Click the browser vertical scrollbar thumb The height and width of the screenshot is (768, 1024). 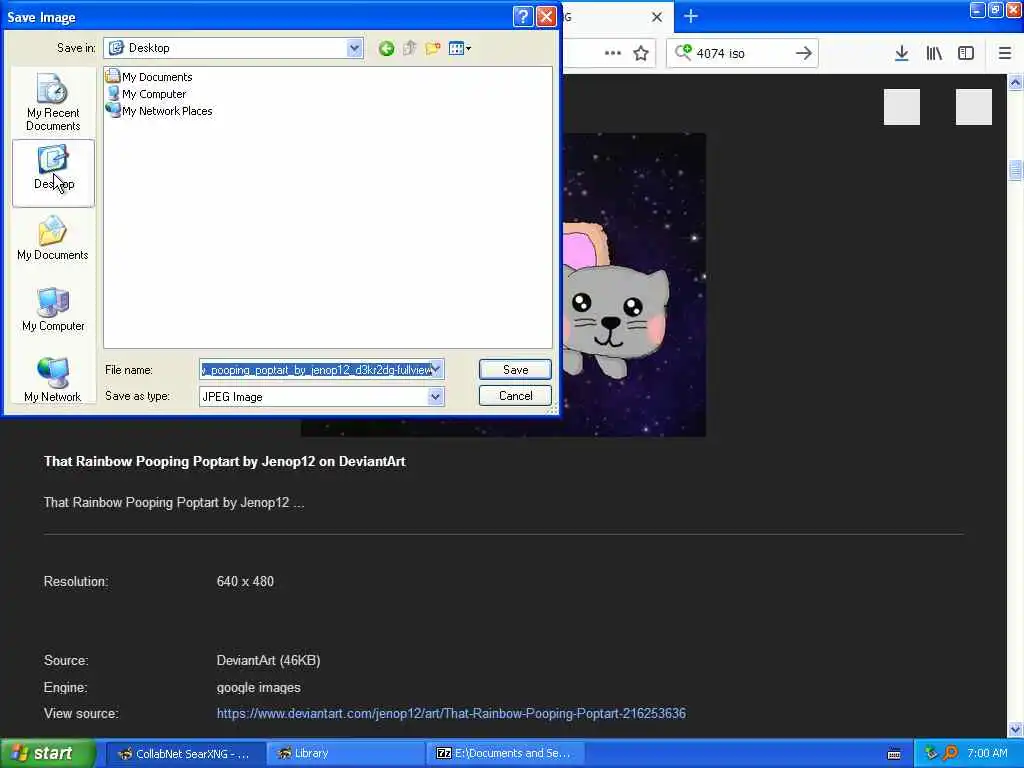[1015, 170]
